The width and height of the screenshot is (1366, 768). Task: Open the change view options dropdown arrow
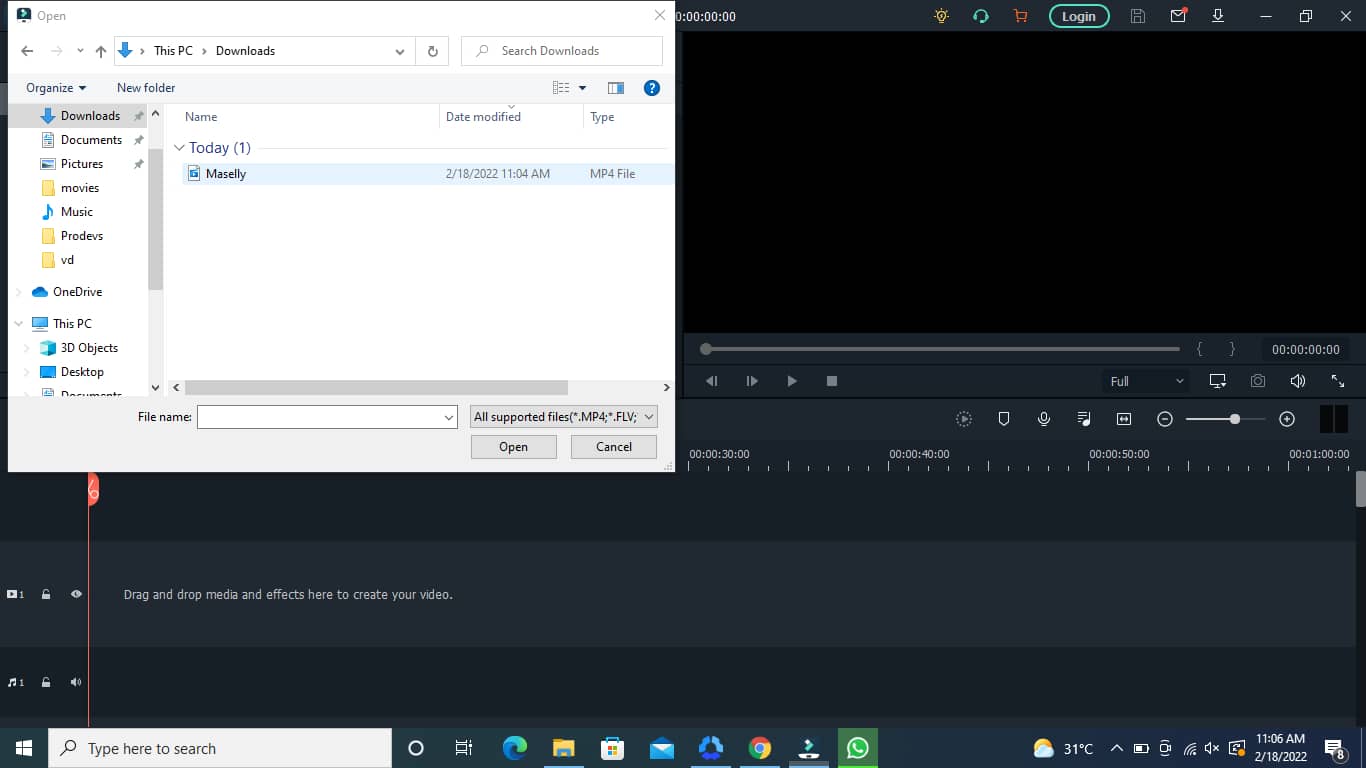(x=583, y=88)
